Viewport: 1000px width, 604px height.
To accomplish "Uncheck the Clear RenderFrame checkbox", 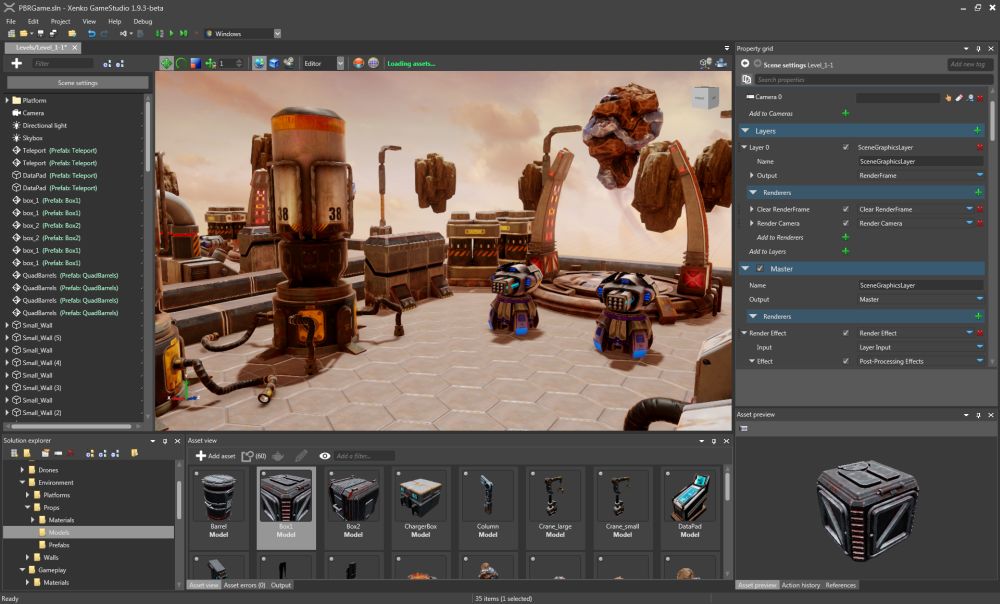I will [846, 209].
